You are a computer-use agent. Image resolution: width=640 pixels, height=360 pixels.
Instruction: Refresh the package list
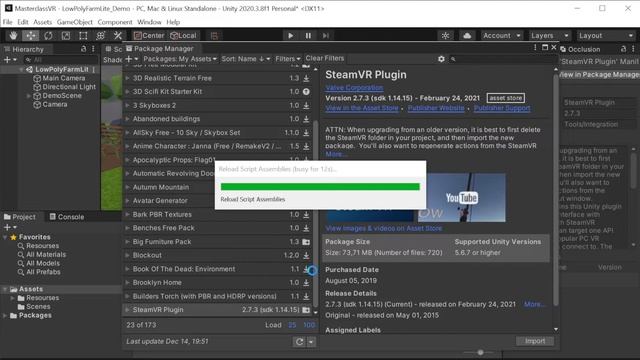(x=299, y=342)
